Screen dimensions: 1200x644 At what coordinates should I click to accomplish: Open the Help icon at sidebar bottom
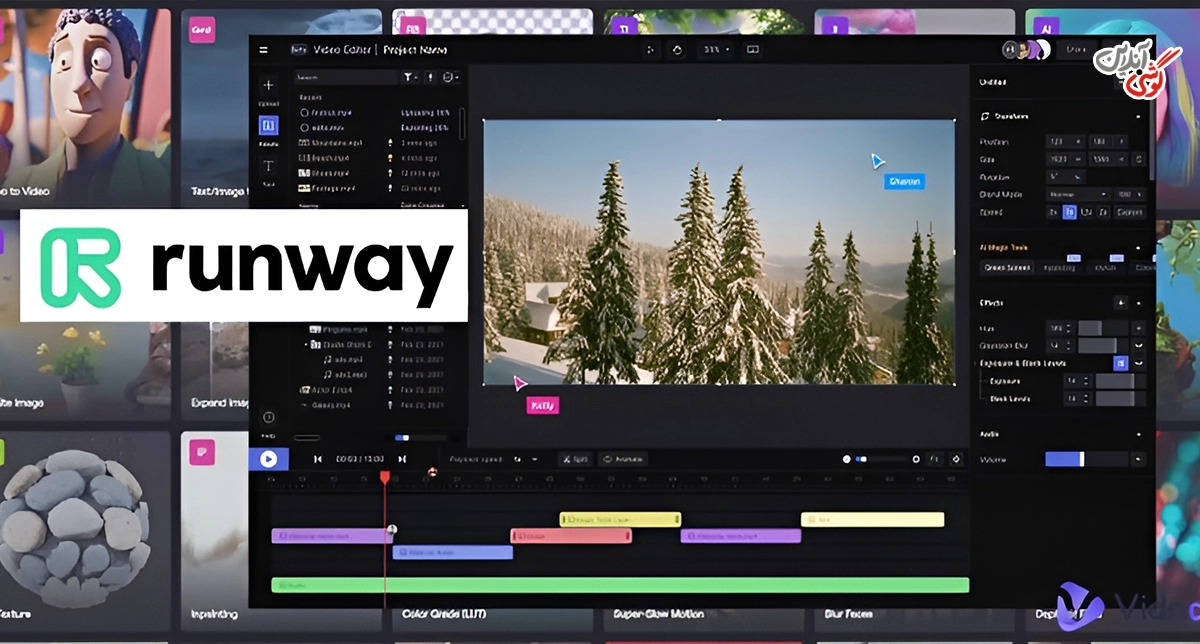(268, 417)
